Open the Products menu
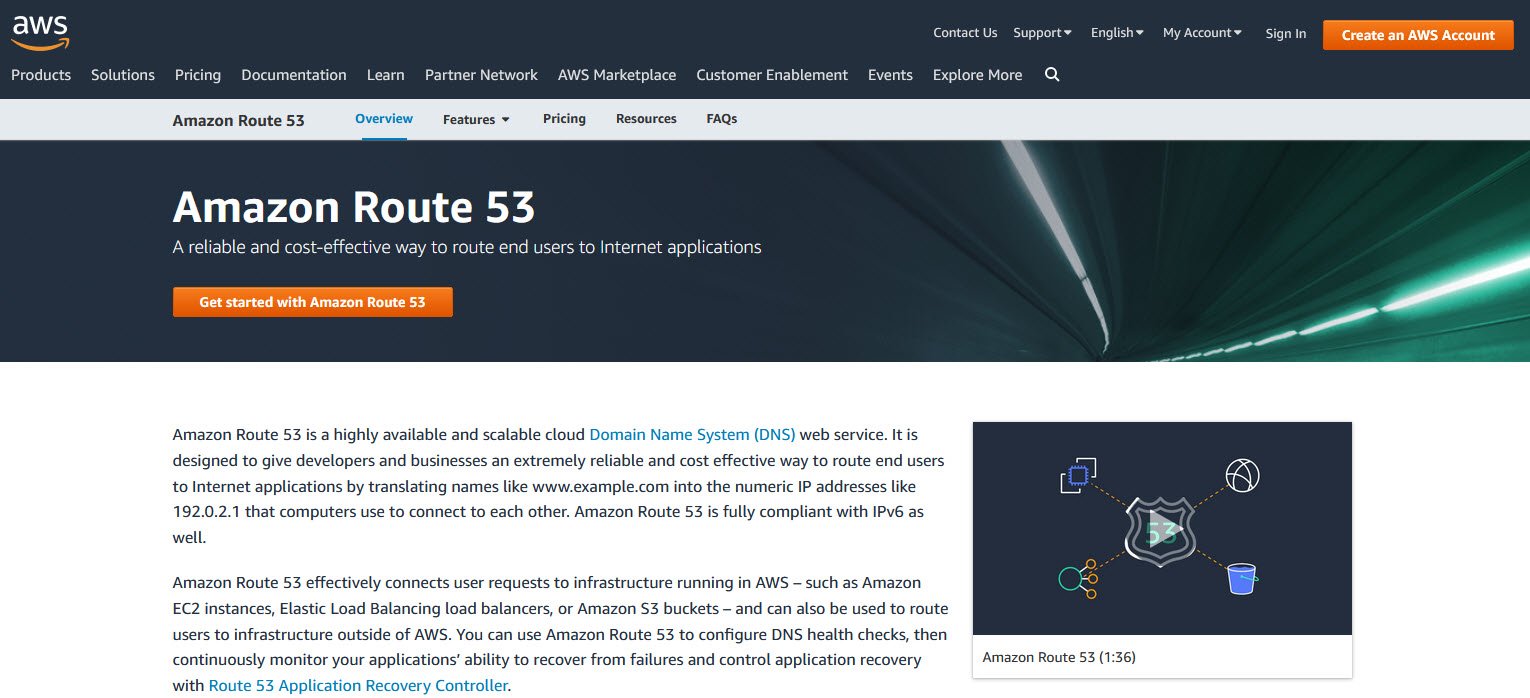Screen dimensions: 1530x698 41,75
